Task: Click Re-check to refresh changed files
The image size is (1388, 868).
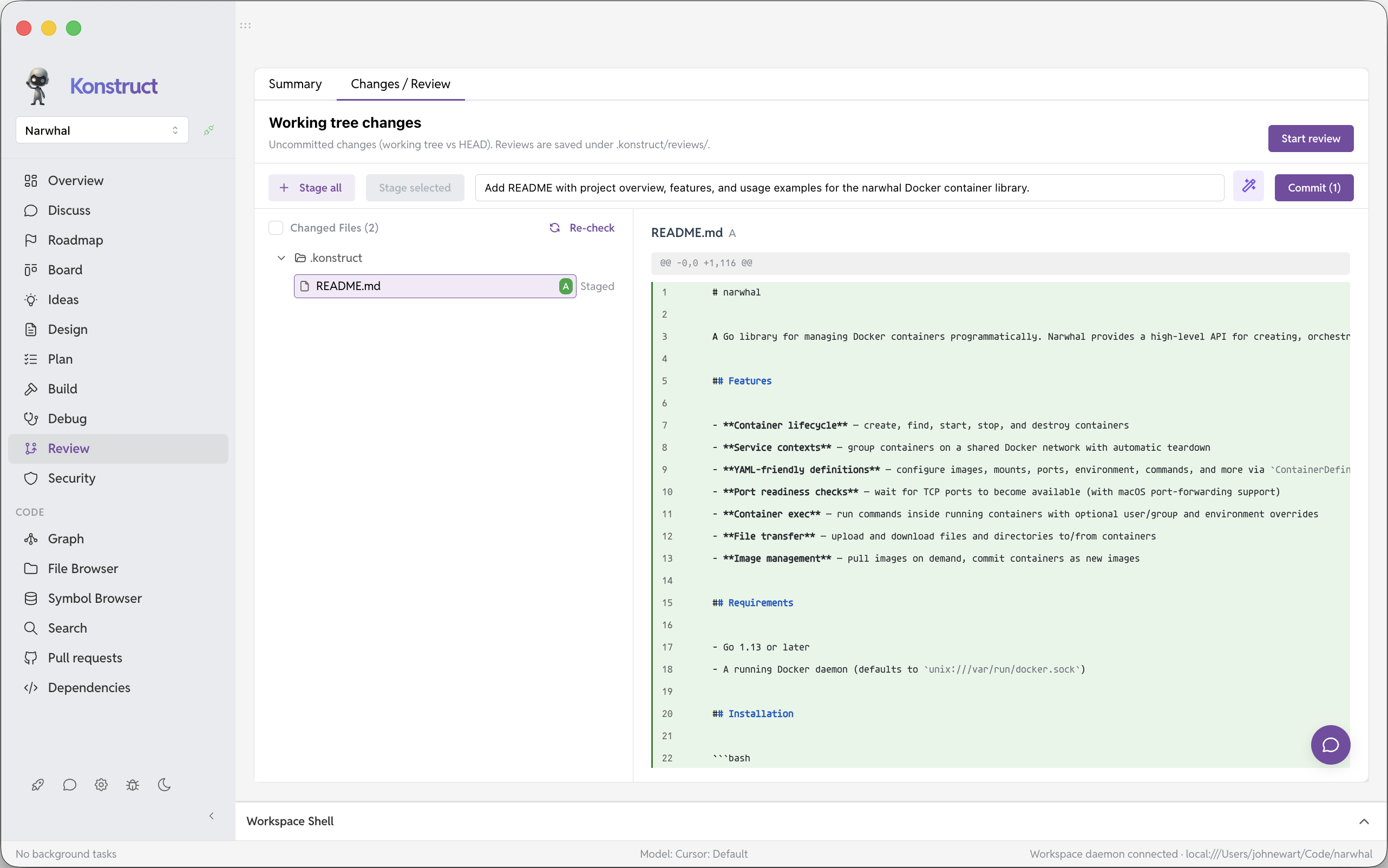Action: pyautogui.click(x=582, y=228)
